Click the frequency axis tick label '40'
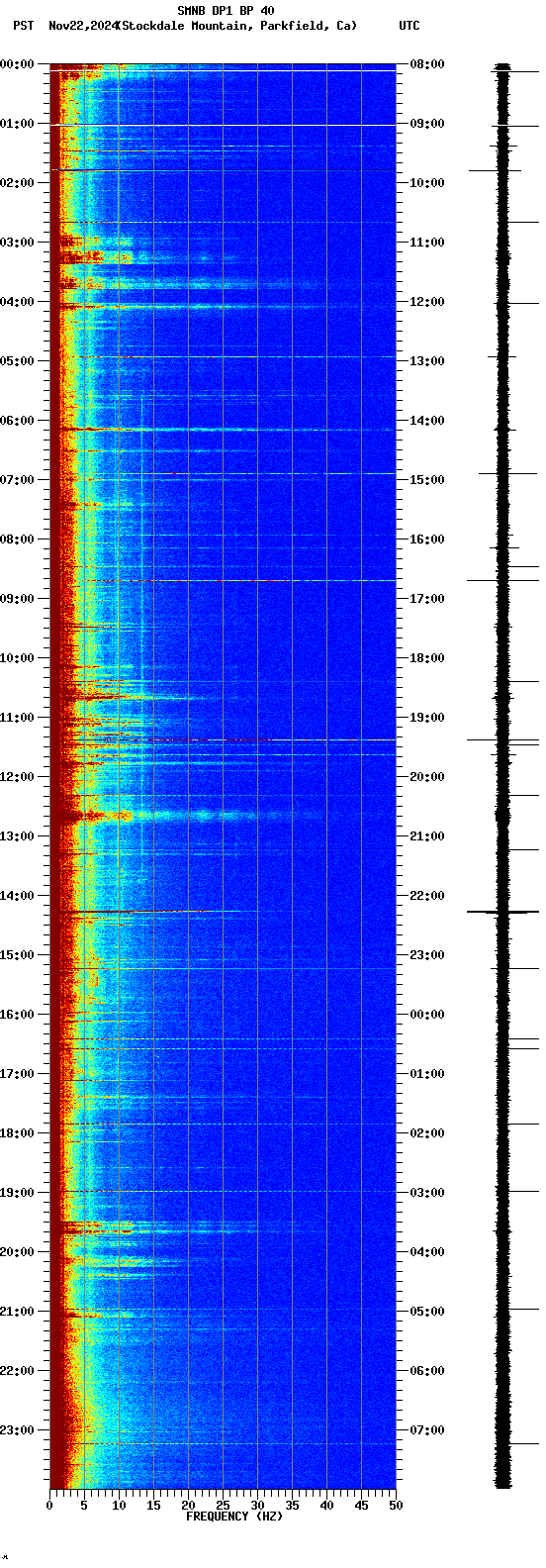This screenshot has width=546, height=1568. coord(326,1506)
